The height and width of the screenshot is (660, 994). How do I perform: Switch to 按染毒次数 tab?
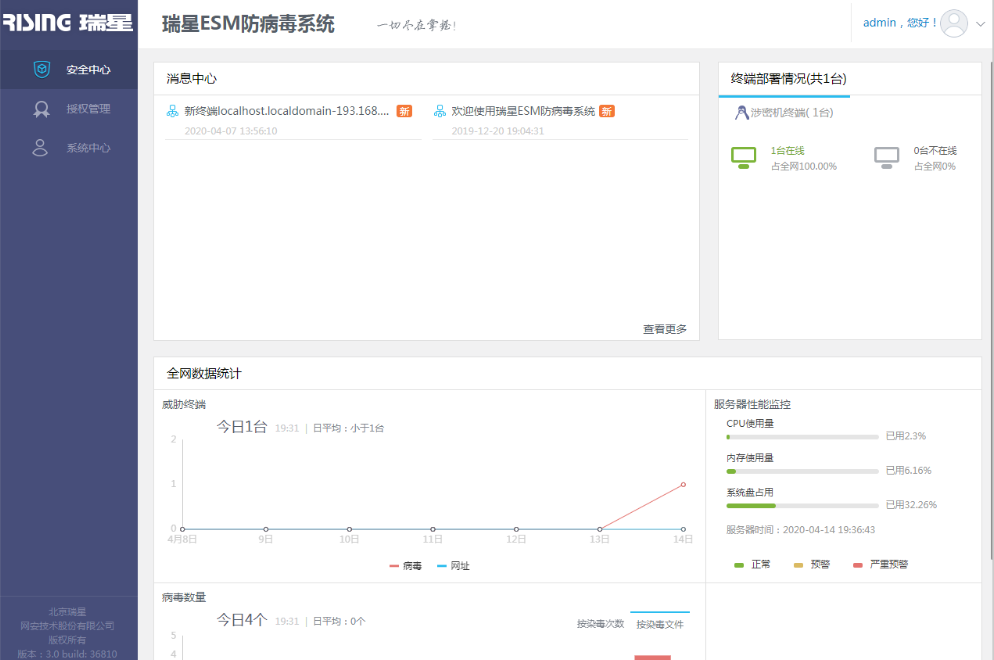(600, 624)
